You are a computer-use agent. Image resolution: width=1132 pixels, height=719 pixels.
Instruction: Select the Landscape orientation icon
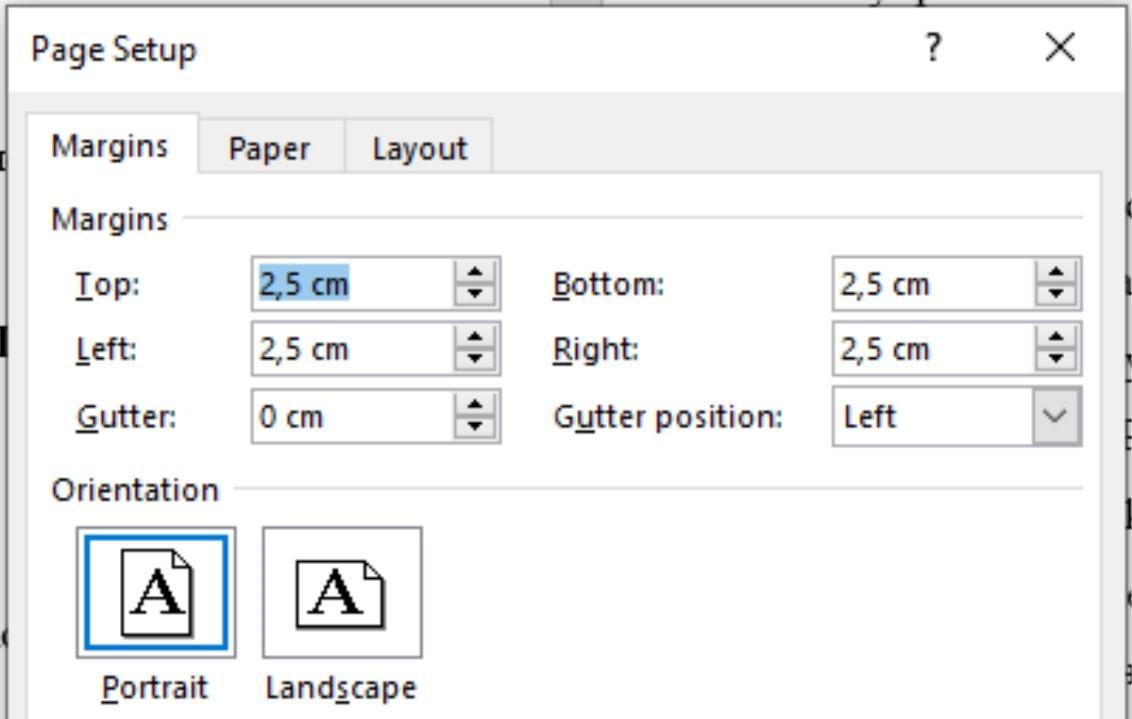[342, 593]
